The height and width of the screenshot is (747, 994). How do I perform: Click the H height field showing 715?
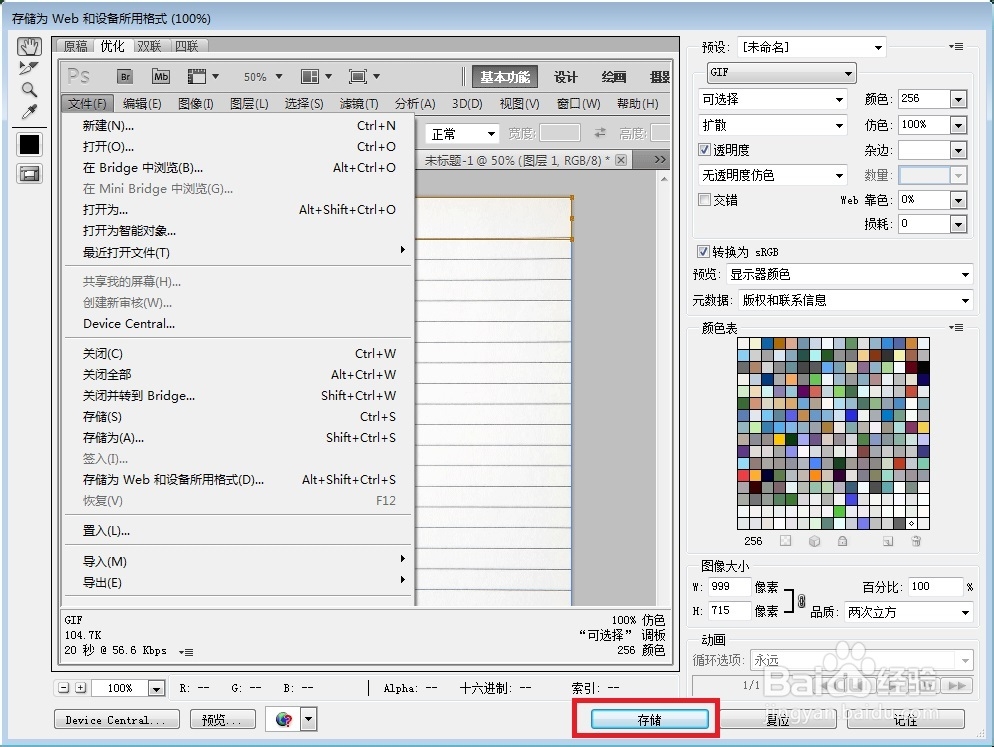pos(729,611)
